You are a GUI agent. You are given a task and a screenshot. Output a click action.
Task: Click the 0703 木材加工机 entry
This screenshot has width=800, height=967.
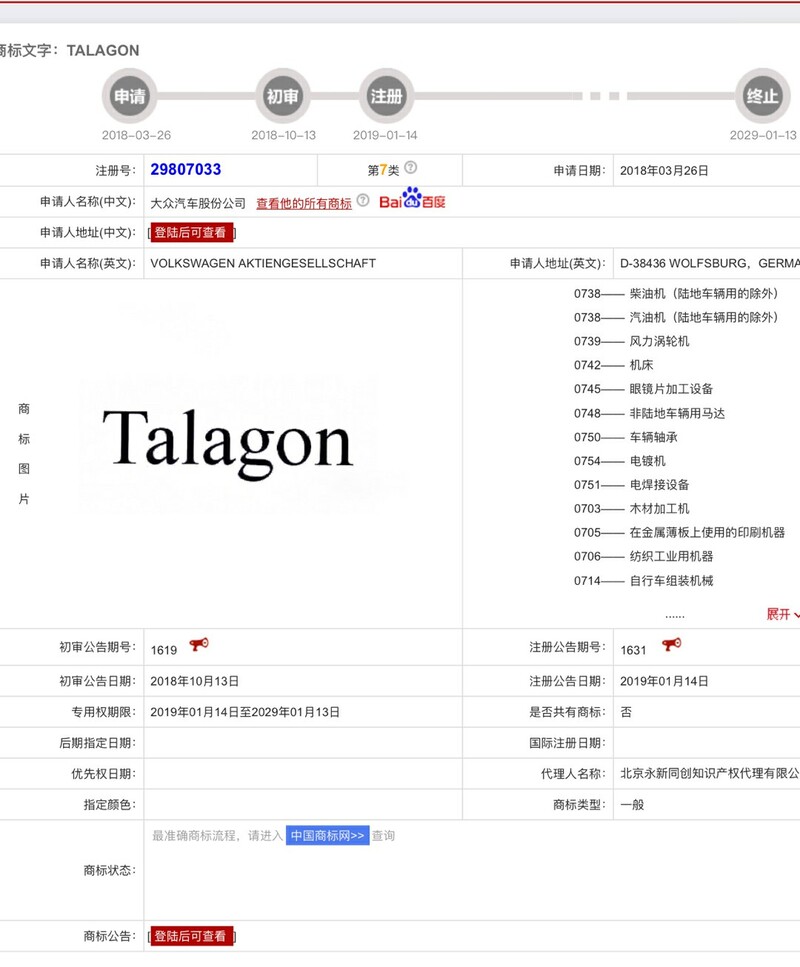632,509
